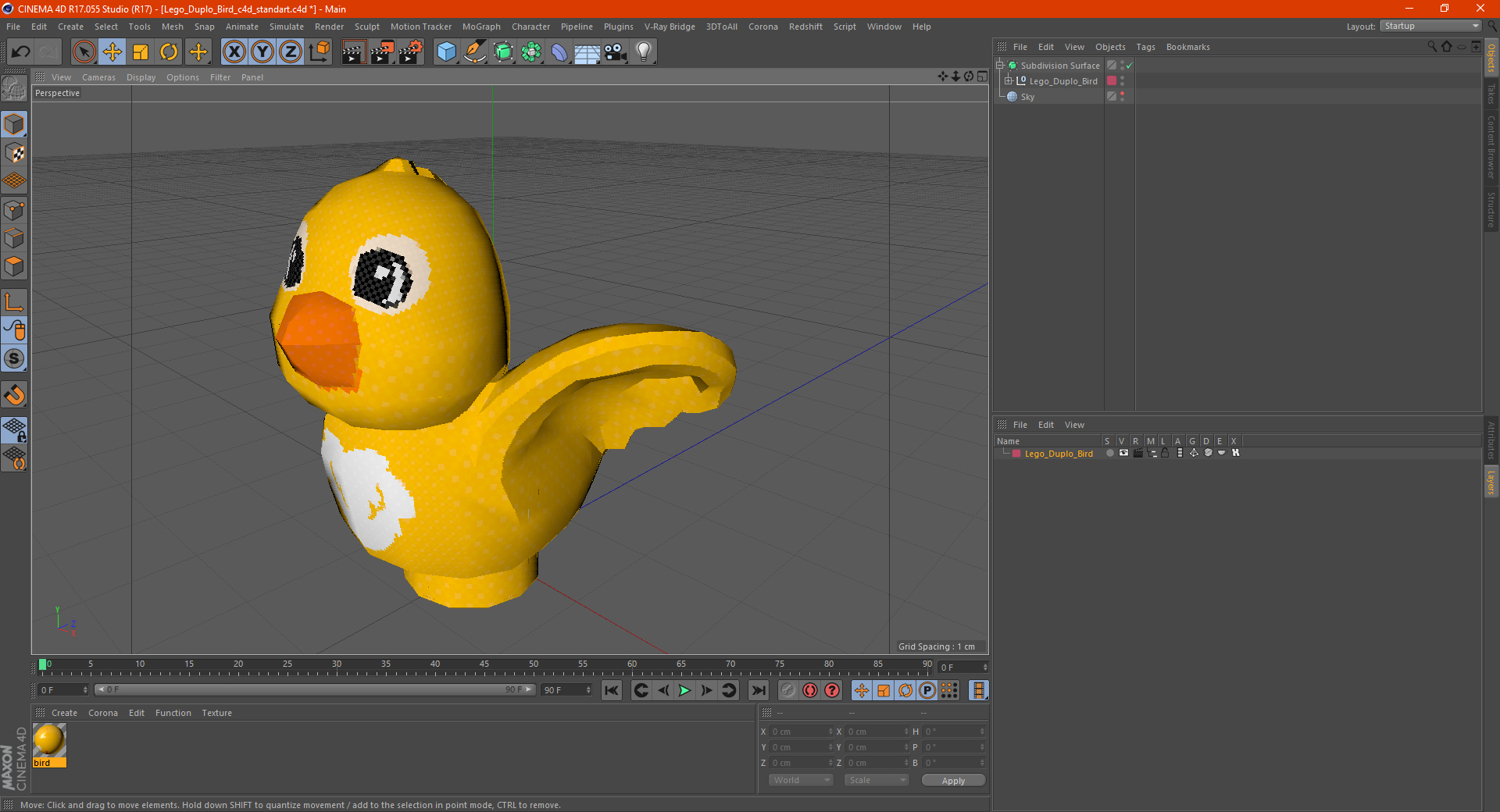Select the Scale tool
Viewport: 1500px width, 812px height.
tap(141, 52)
